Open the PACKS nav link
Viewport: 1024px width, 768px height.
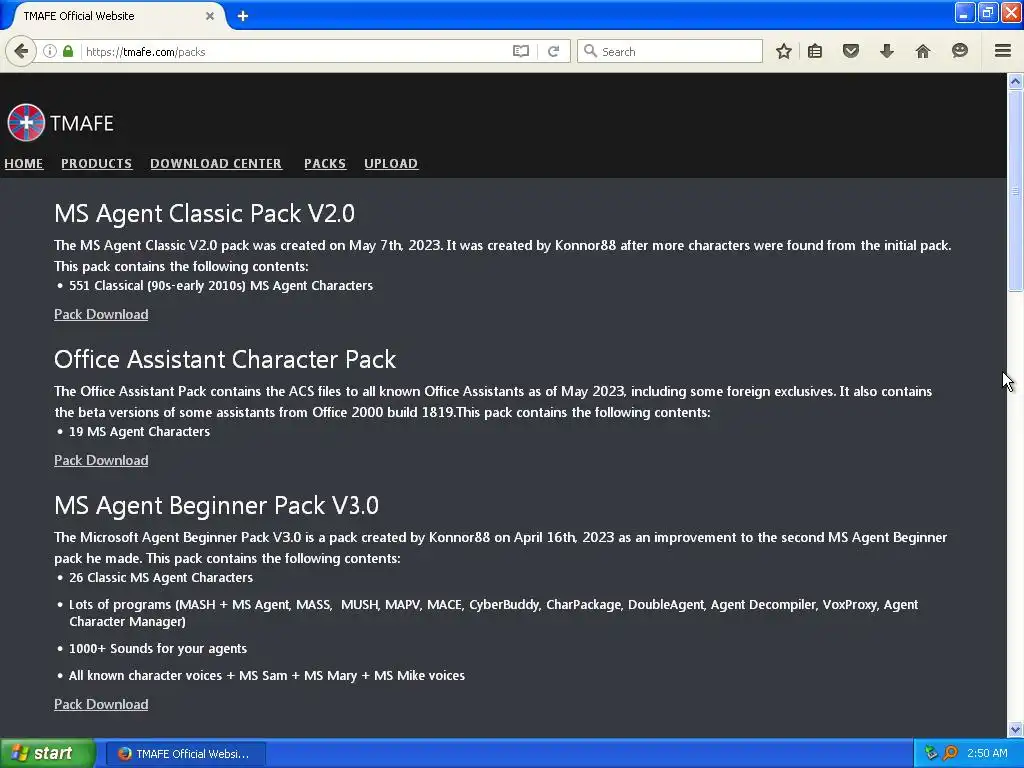325,163
